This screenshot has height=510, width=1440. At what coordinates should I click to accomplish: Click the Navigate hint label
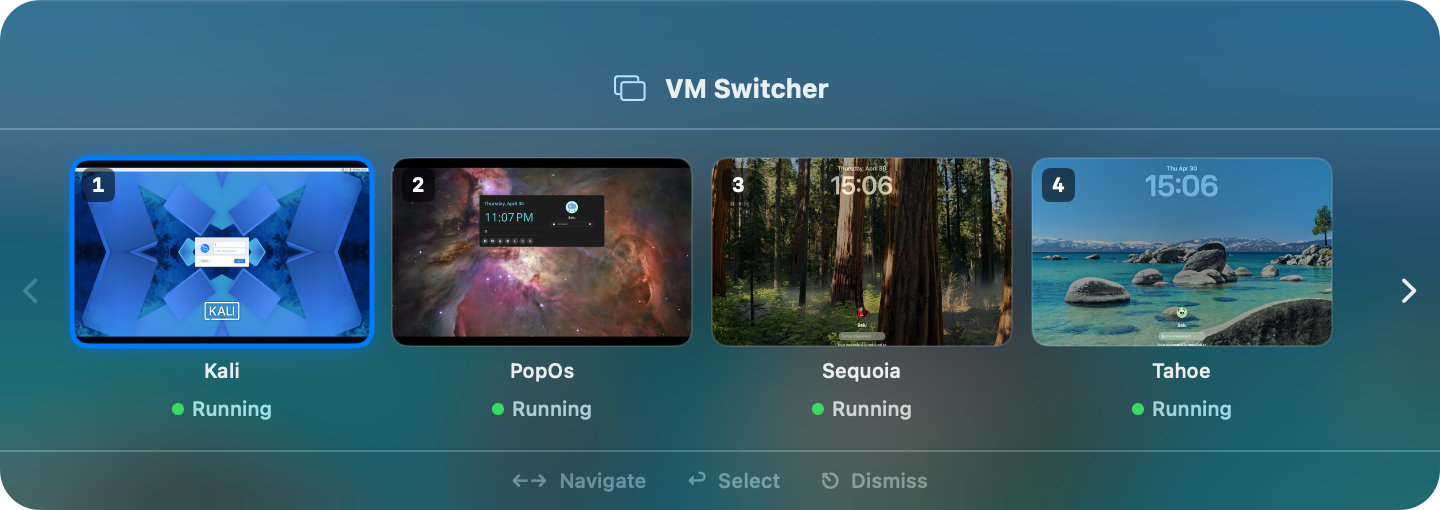point(603,481)
